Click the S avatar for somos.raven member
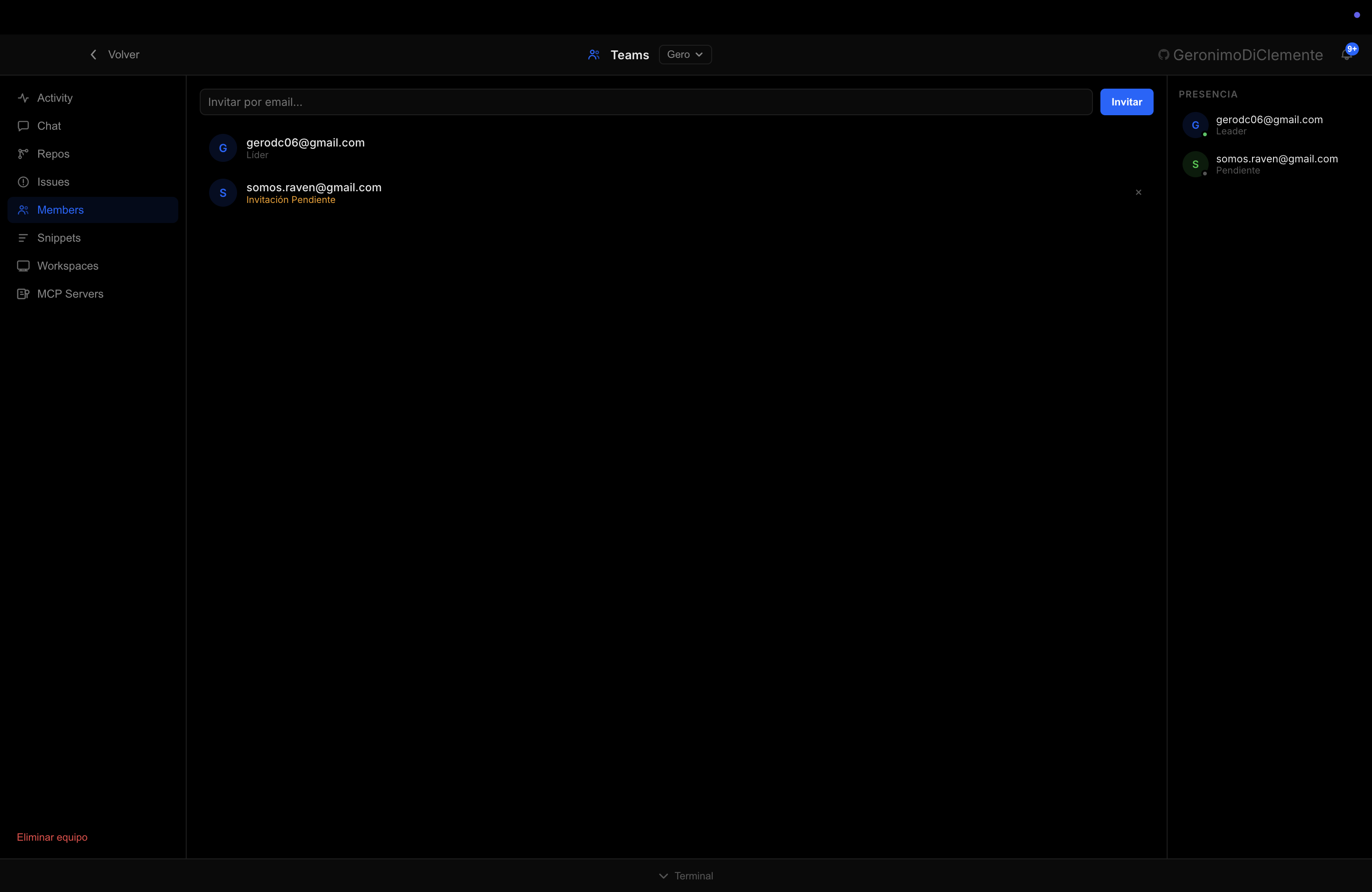Image resolution: width=1372 pixels, height=892 pixels. point(223,193)
